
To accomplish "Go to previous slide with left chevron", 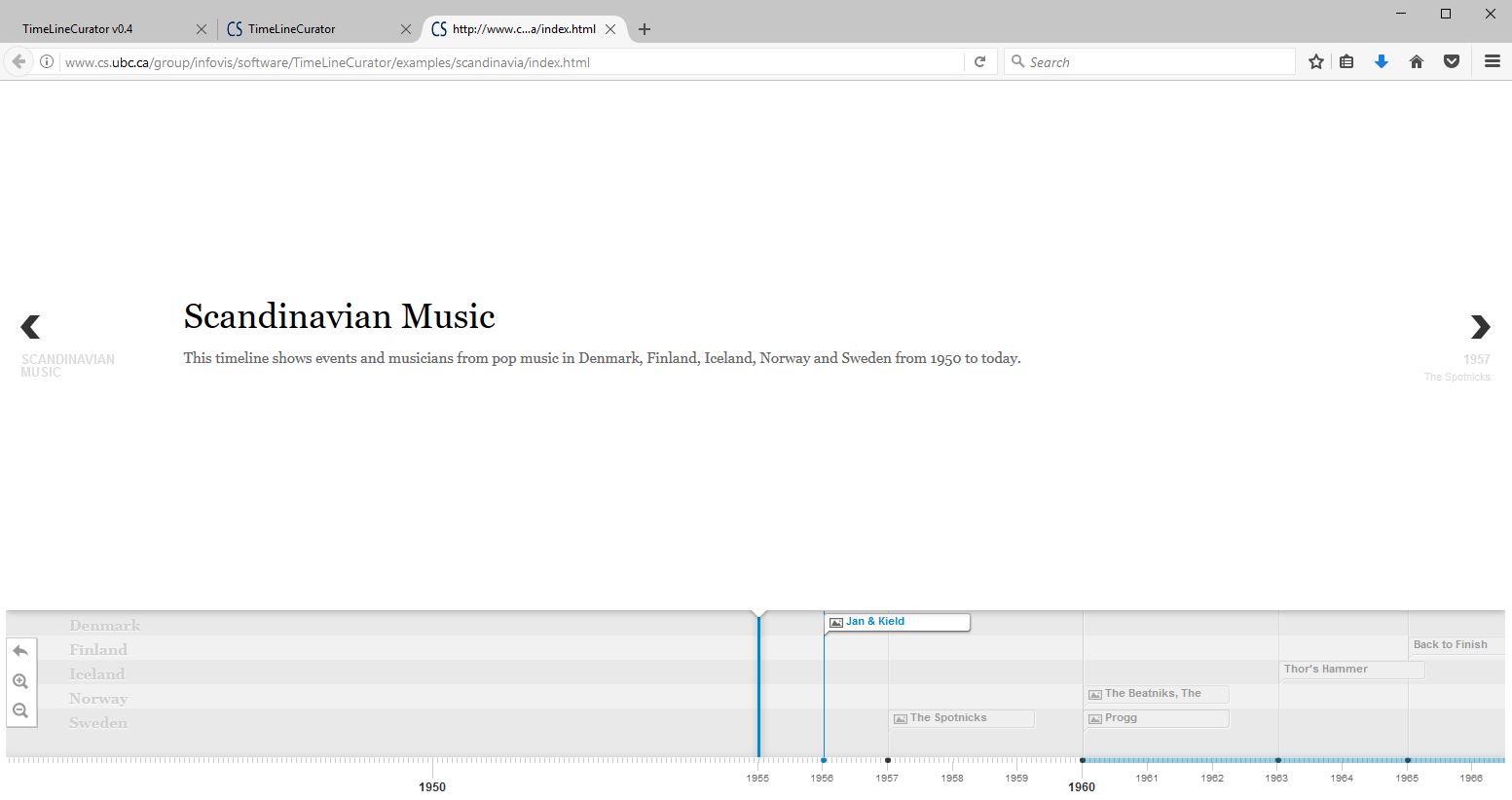I will click(x=31, y=327).
